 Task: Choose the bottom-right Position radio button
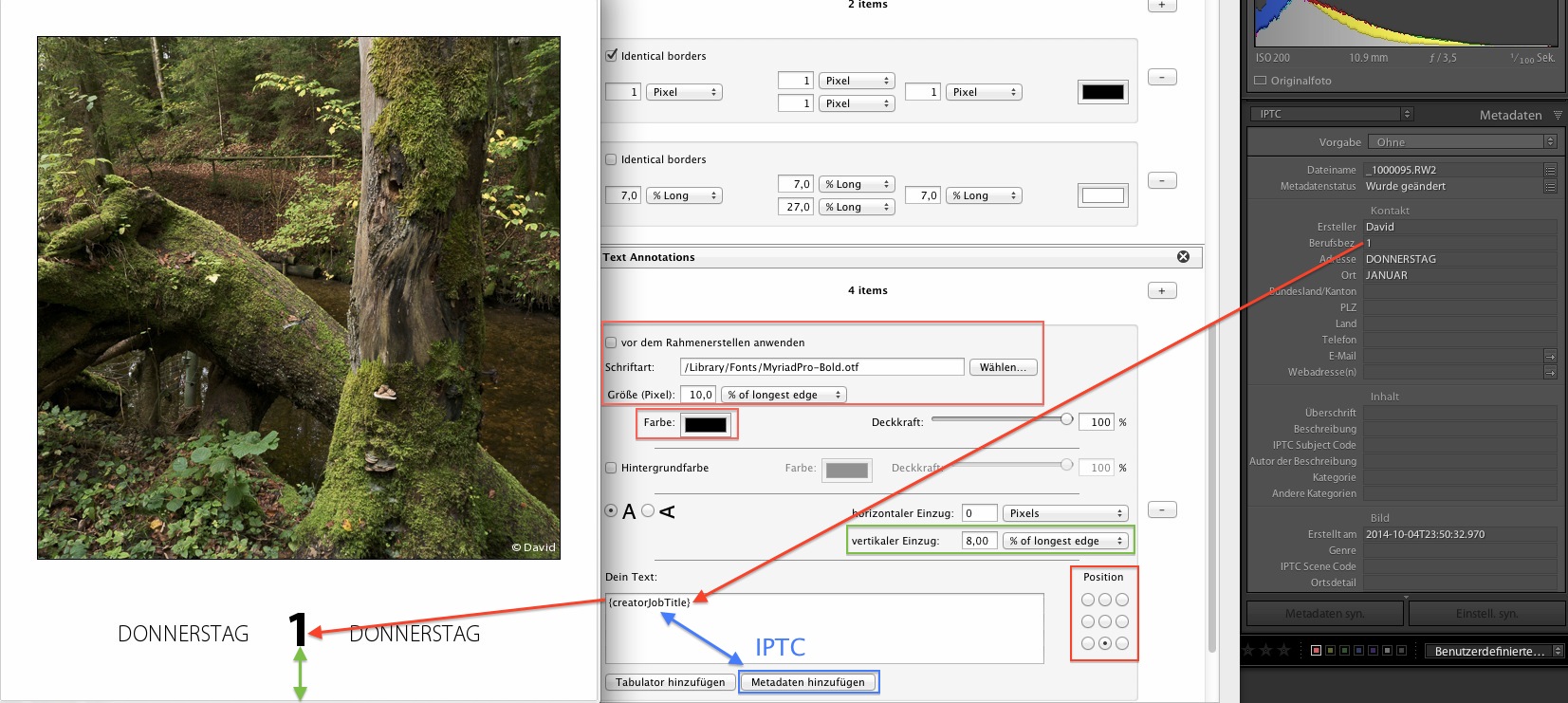[1122, 643]
